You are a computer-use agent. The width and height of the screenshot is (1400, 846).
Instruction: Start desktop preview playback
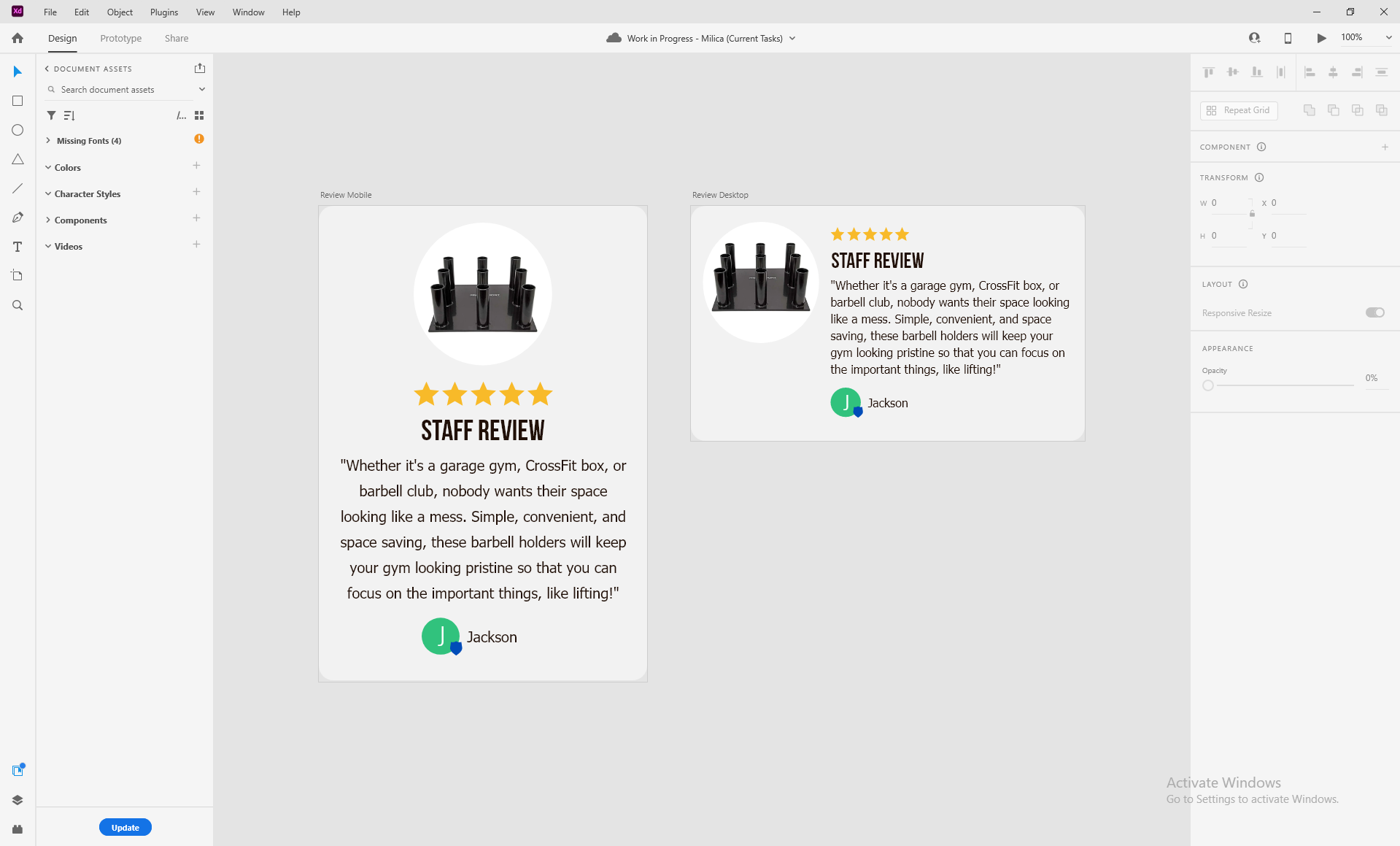click(1320, 37)
